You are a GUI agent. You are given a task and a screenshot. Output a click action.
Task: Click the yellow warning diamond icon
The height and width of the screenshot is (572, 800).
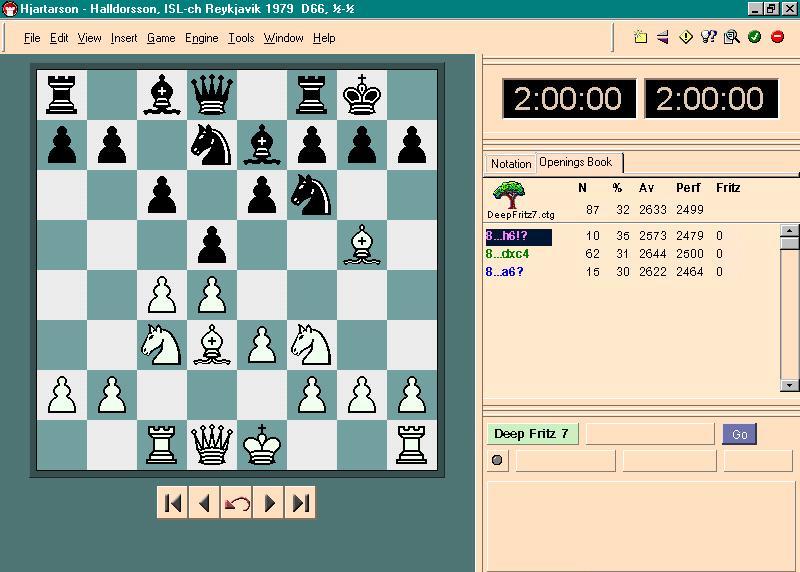click(686, 37)
